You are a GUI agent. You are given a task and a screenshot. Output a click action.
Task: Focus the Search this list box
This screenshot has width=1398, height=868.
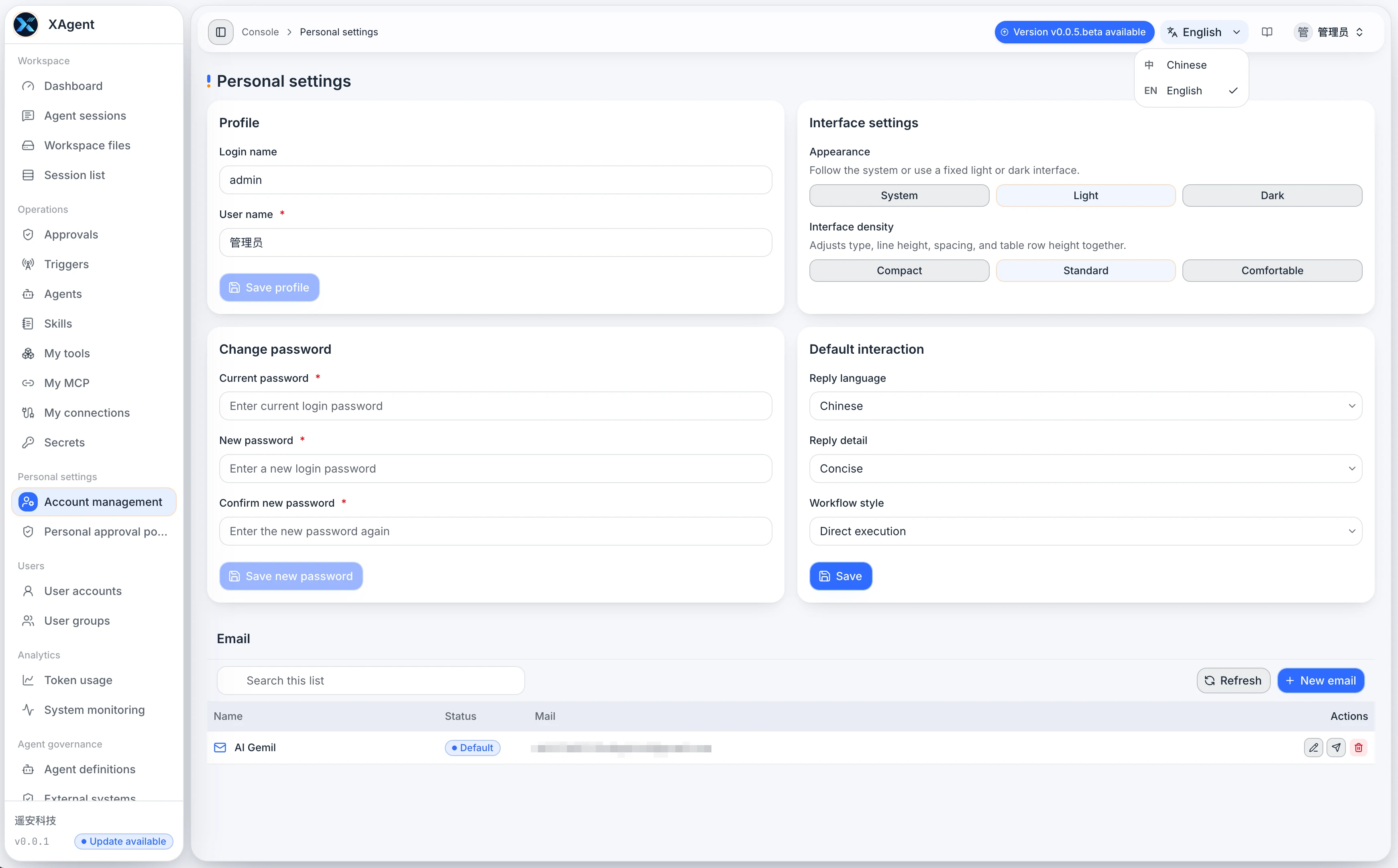pos(371,680)
